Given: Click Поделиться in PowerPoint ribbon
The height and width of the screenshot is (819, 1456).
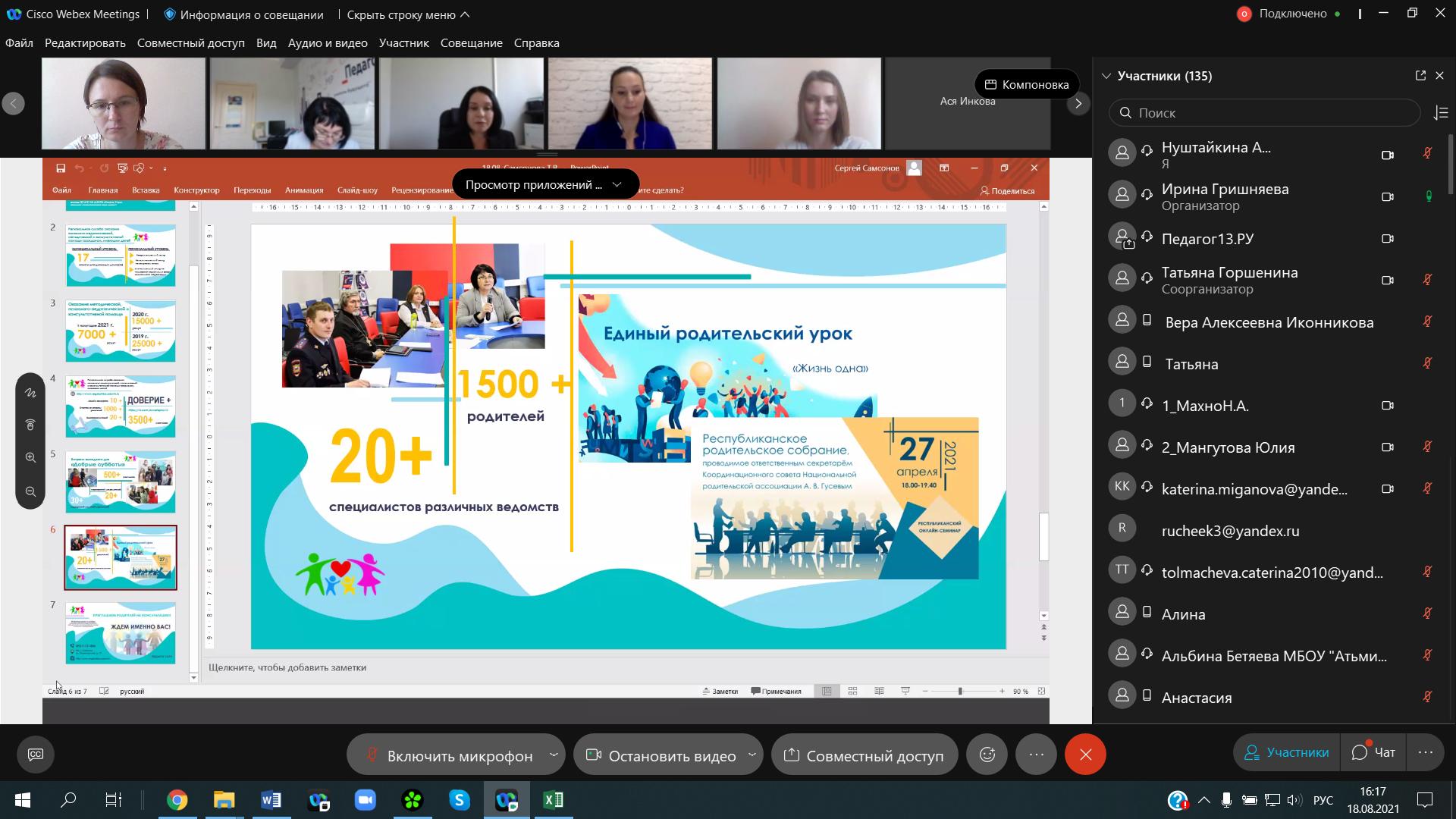Looking at the screenshot, I should (1007, 190).
